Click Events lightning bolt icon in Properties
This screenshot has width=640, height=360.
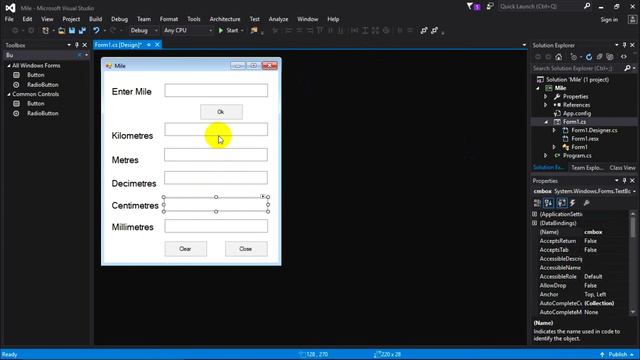(x=573, y=203)
